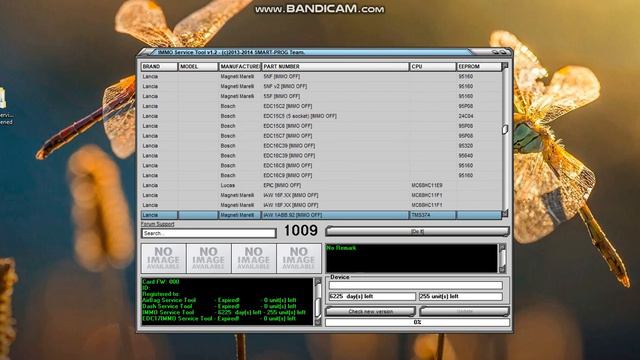This screenshot has height=360, width=640.
Task: Click the first NO IMAGE AVAILABLE thumbnail
Action: coord(164,258)
